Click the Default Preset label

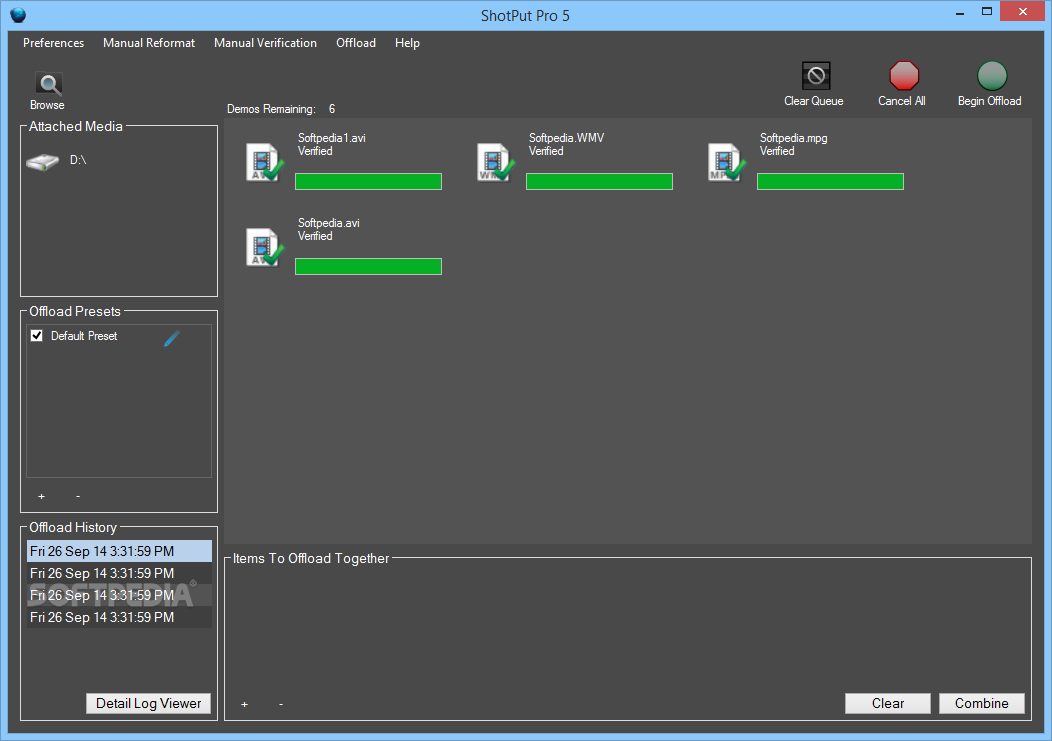84,336
